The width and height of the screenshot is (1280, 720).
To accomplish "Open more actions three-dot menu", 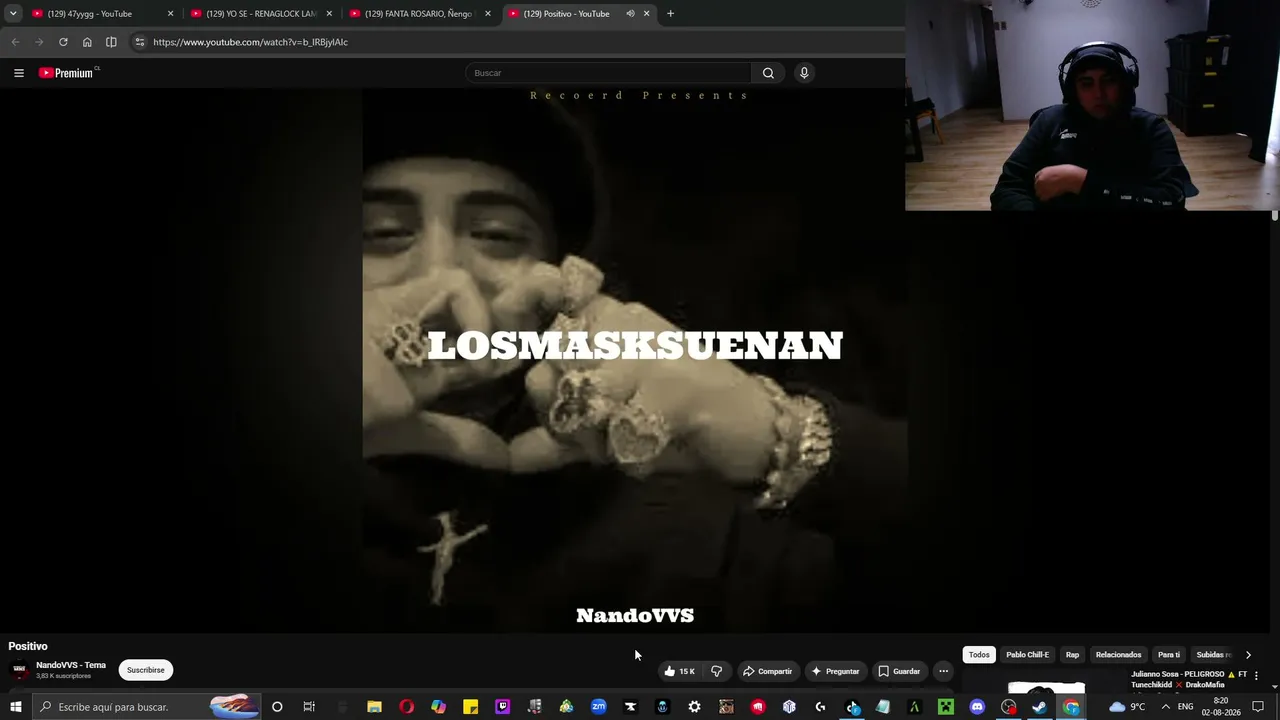I will point(943,671).
